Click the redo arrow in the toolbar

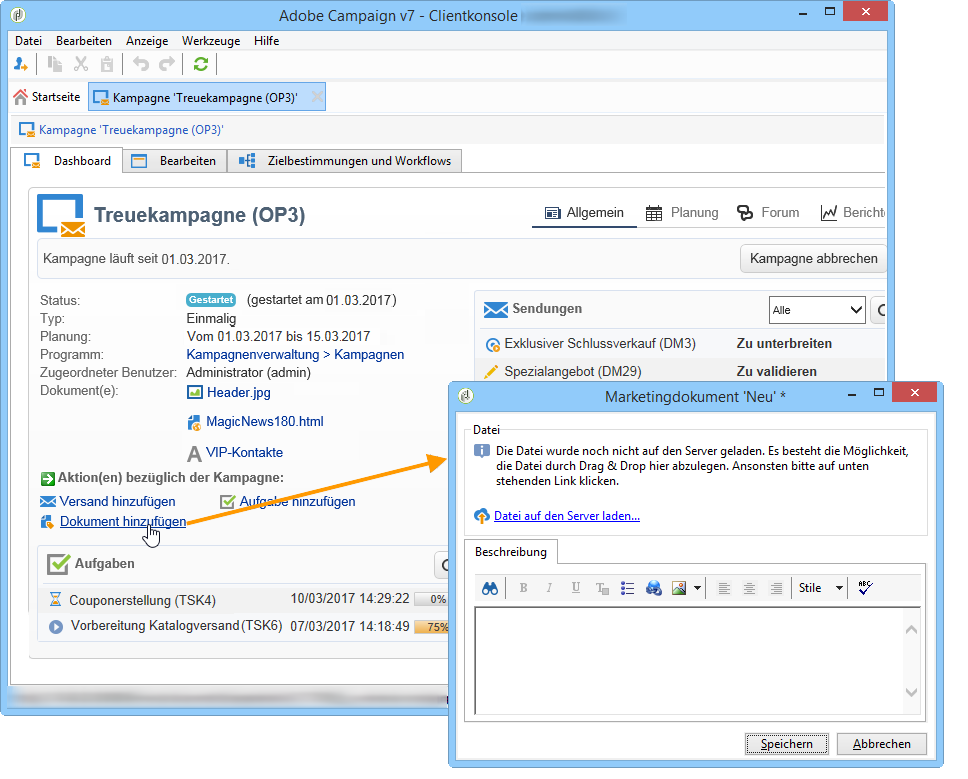point(167,64)
